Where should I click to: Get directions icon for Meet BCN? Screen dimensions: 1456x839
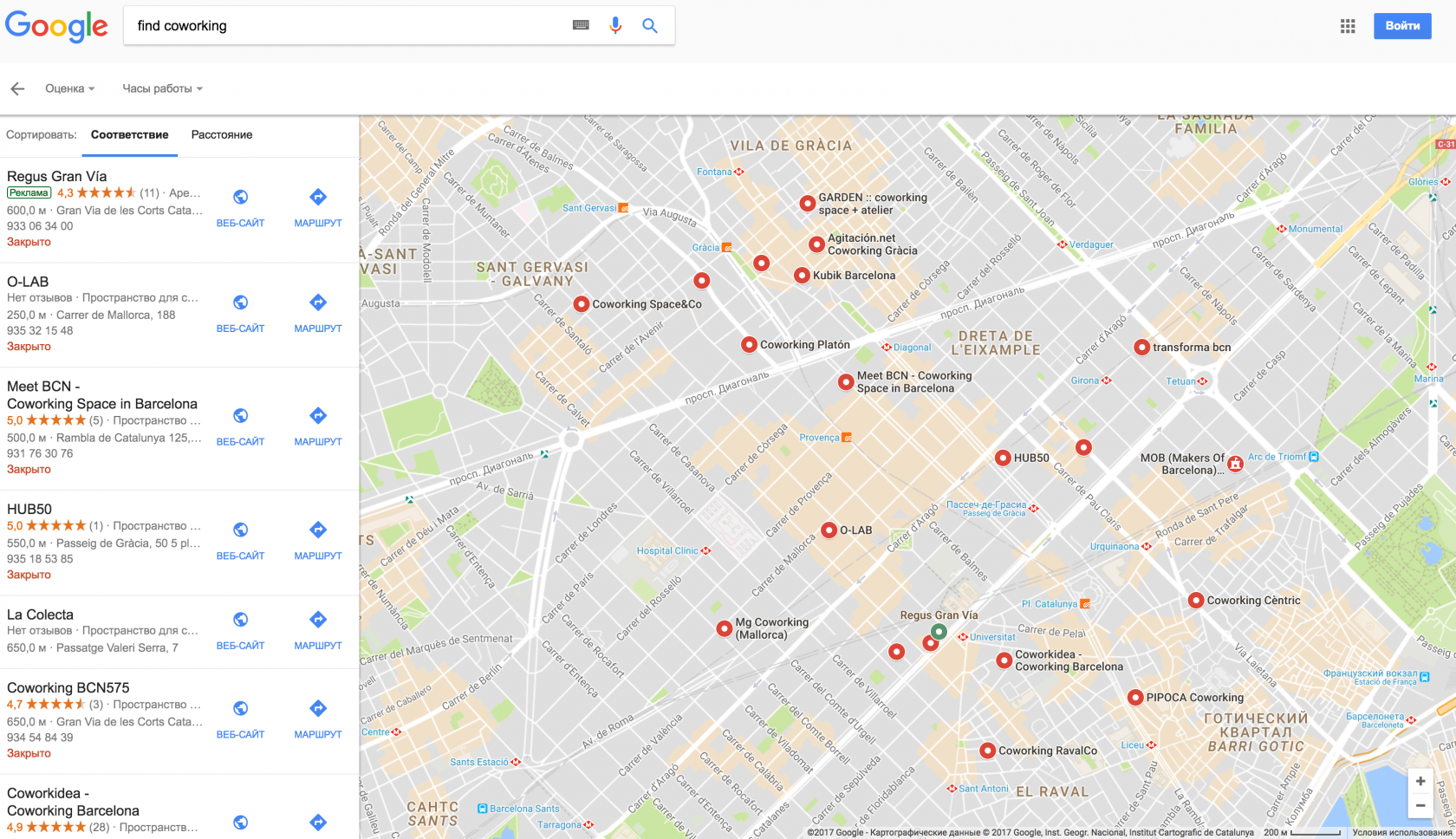tap(318, 416)
